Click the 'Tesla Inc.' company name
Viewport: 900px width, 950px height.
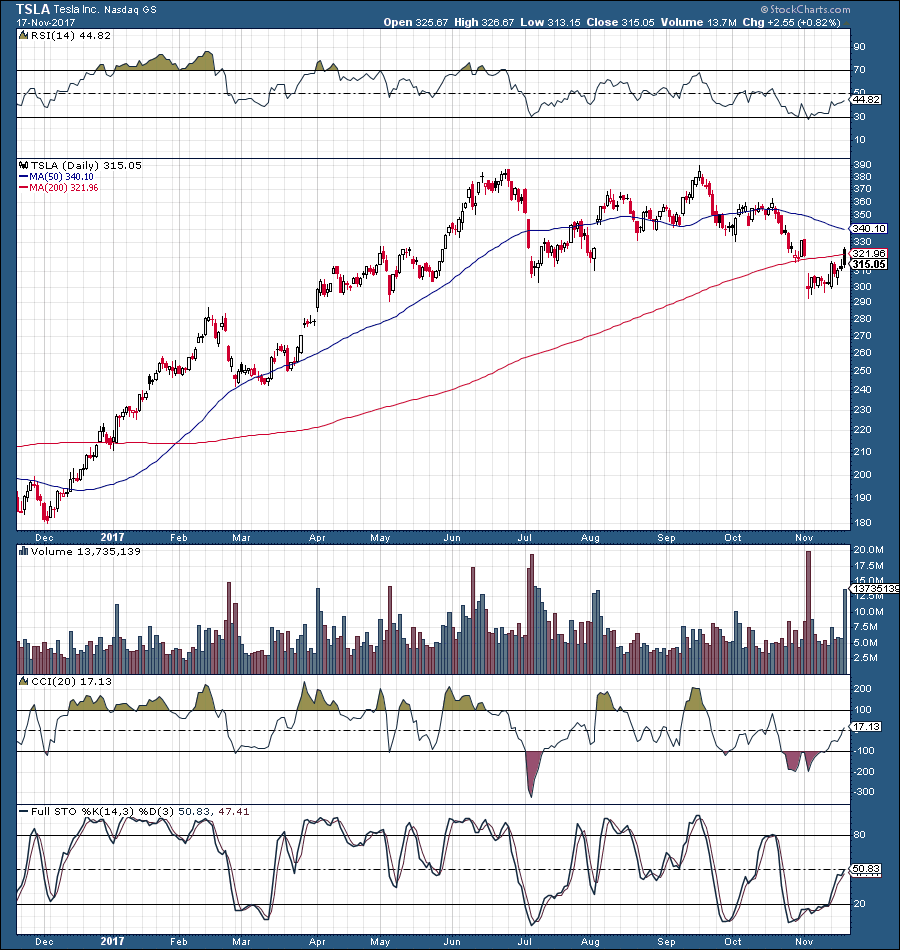click(x=76, y=10)
